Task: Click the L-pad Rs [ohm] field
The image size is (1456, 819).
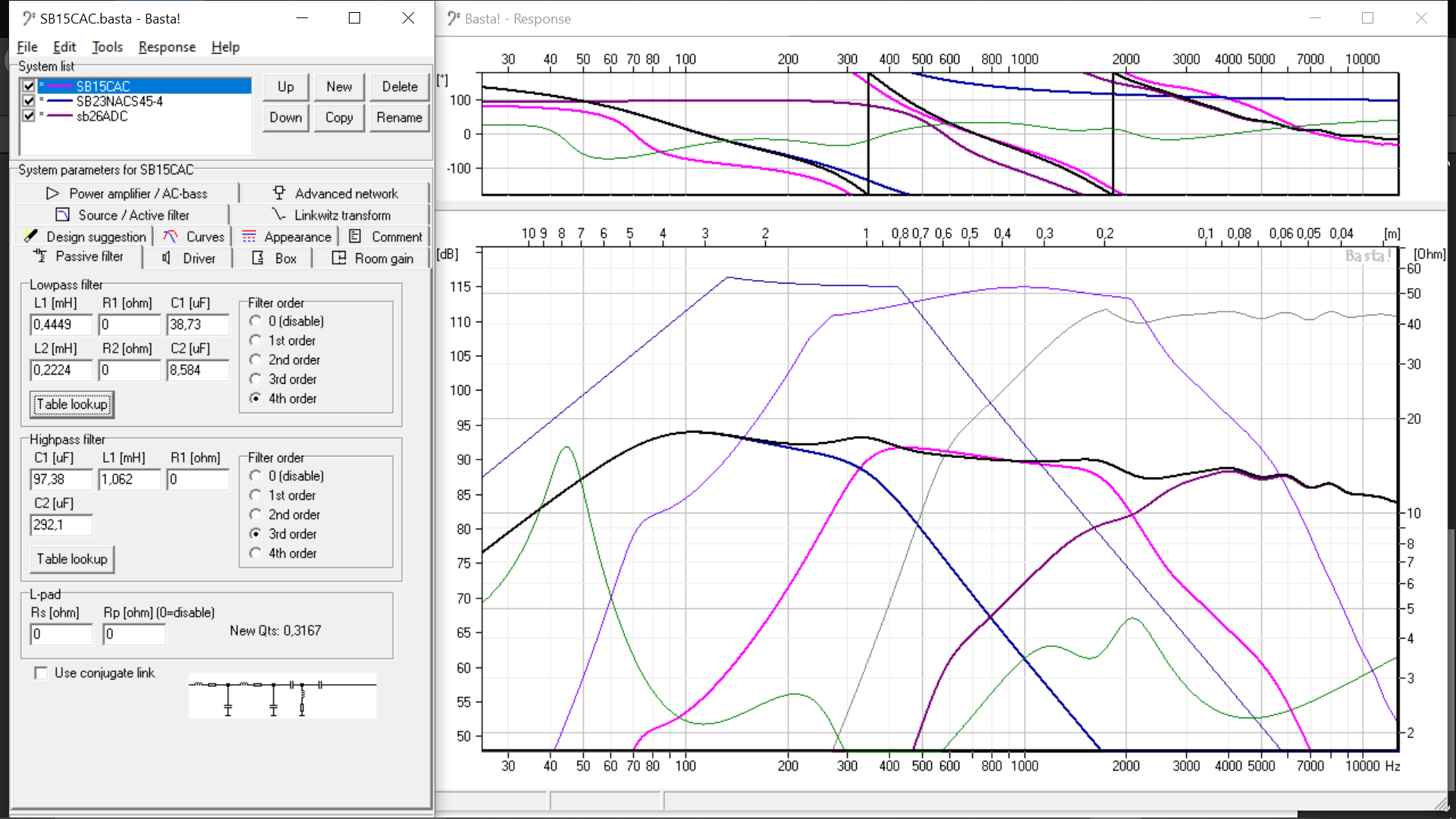Action: point(61,634)
